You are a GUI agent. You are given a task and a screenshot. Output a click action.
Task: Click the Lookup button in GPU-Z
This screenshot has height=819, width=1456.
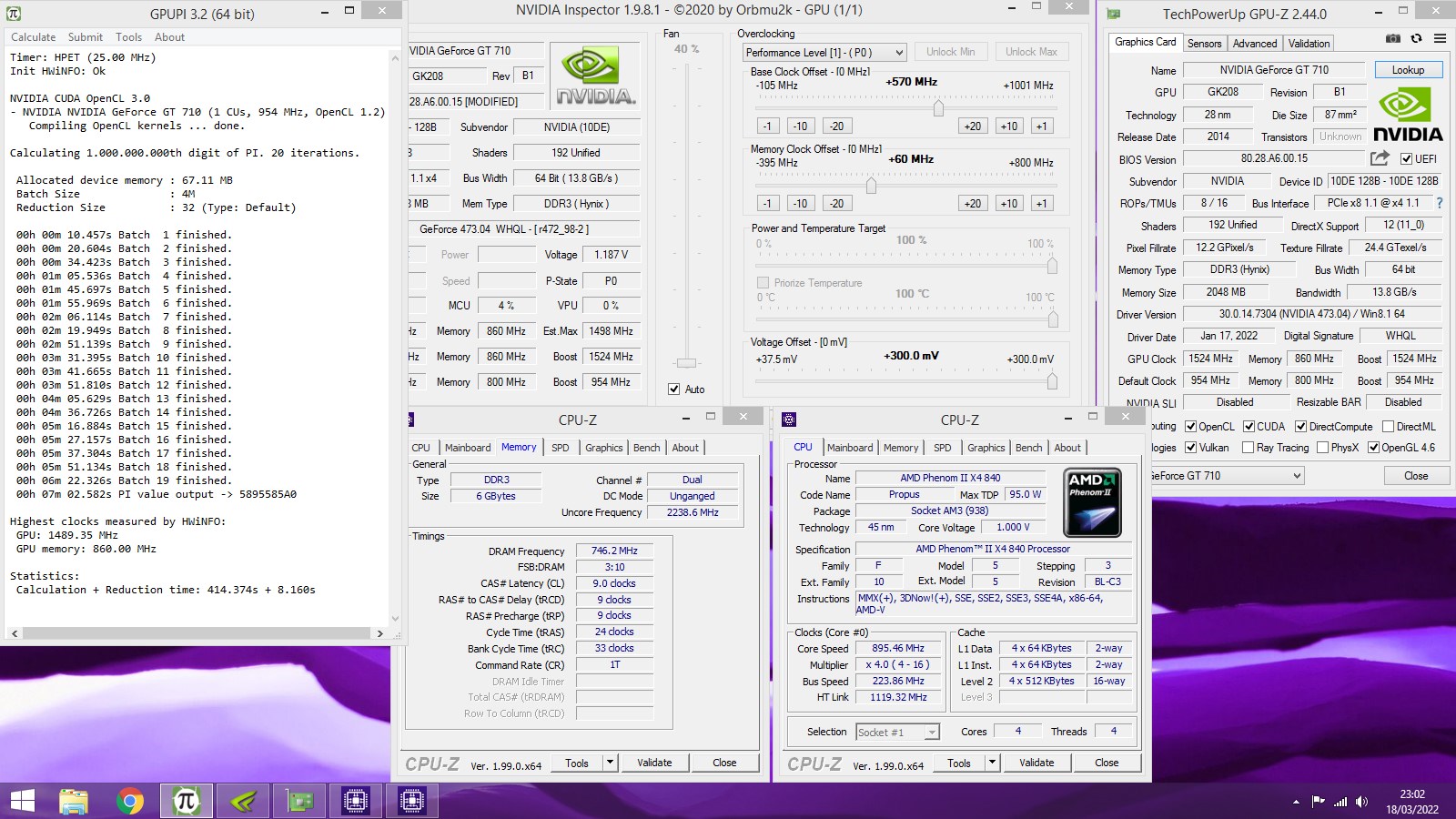1408,70
